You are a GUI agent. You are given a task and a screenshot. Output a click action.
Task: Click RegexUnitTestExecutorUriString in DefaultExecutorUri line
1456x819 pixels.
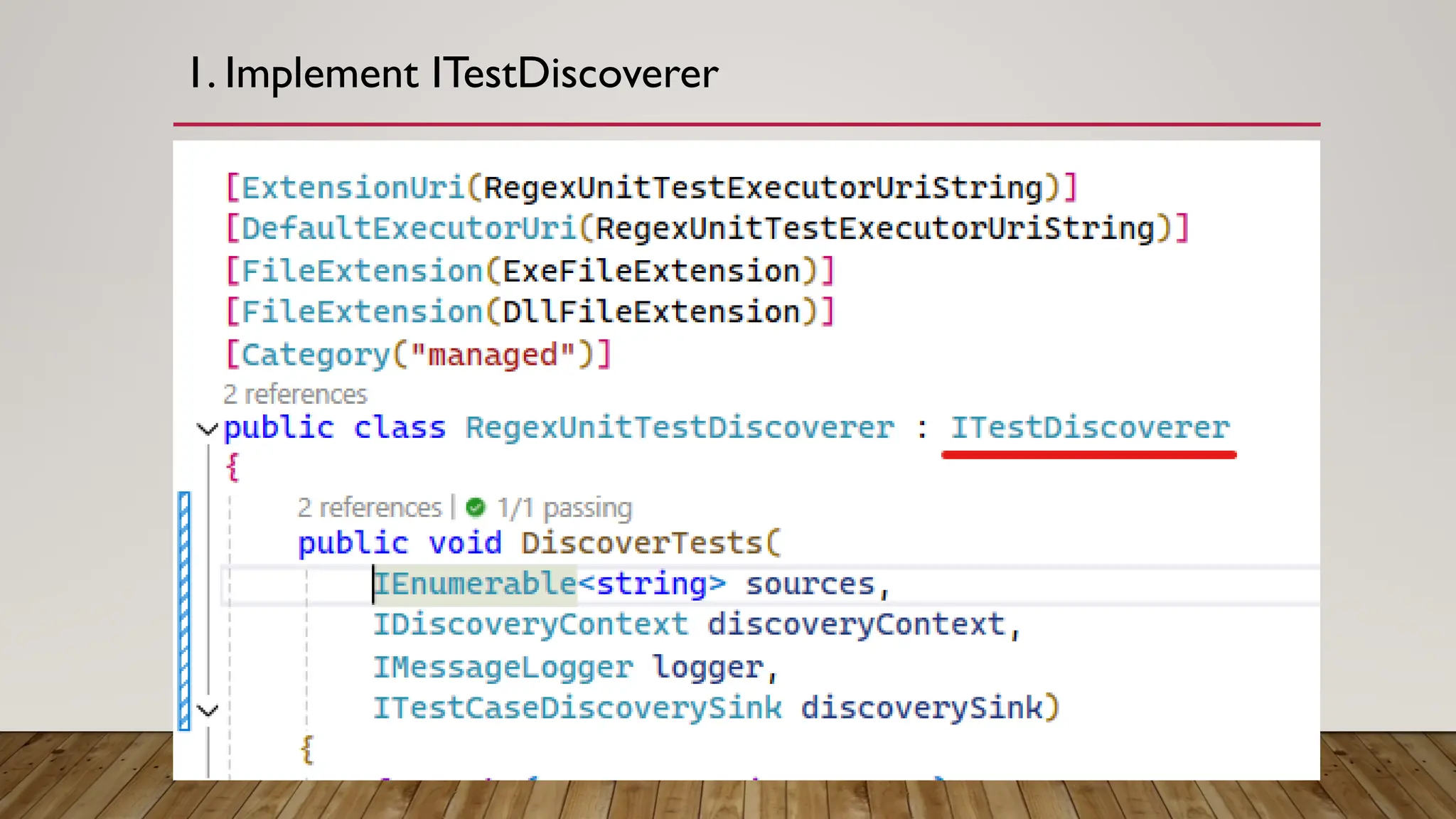pyautogui.click(x=875, y=229)
